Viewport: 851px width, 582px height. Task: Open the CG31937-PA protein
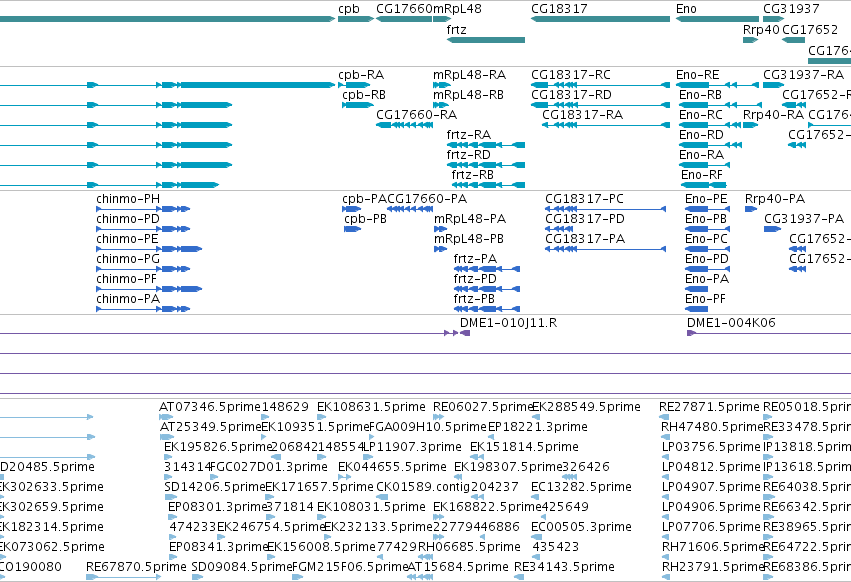804,219
